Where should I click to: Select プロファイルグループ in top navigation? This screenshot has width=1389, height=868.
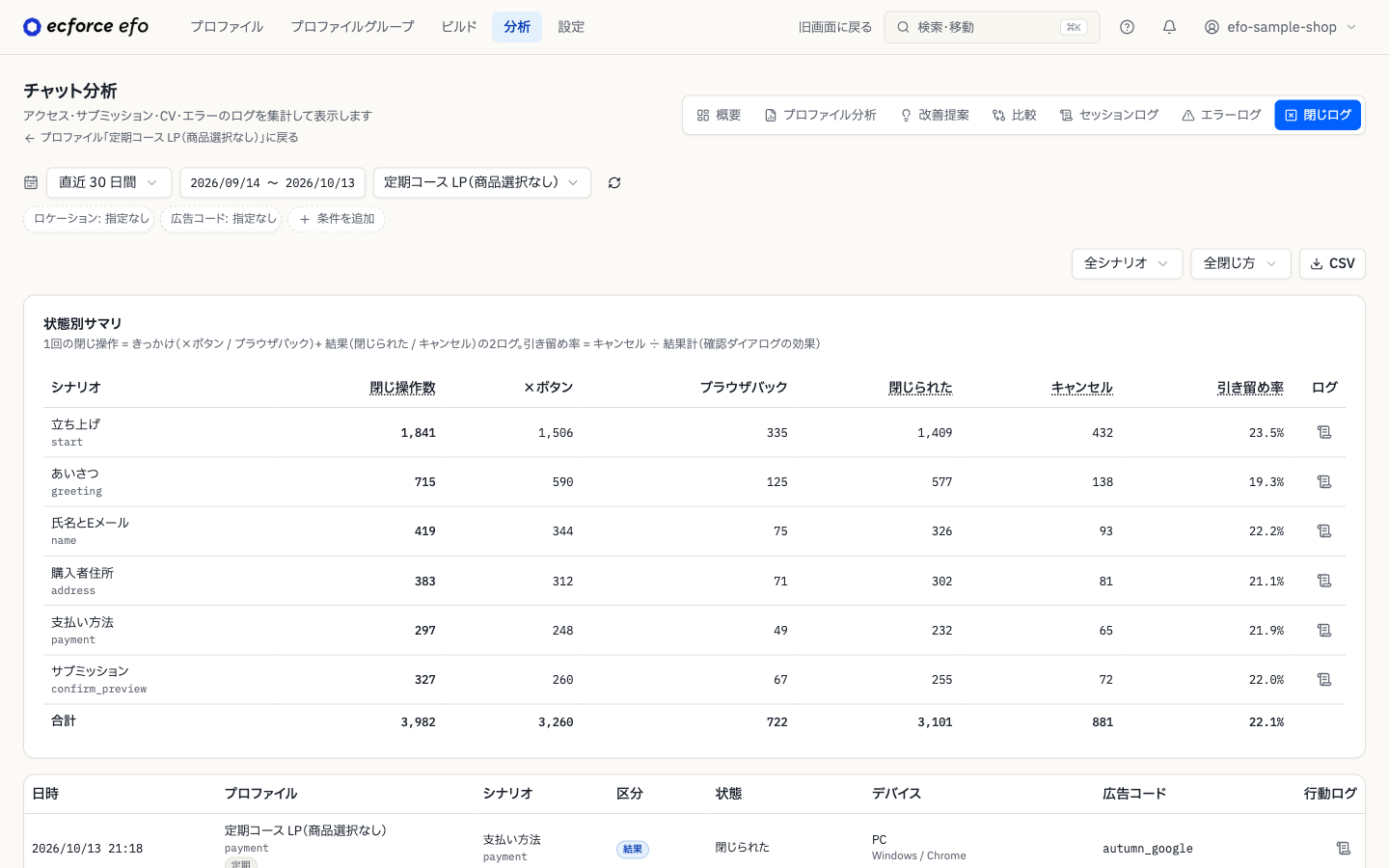coord(352,27)
